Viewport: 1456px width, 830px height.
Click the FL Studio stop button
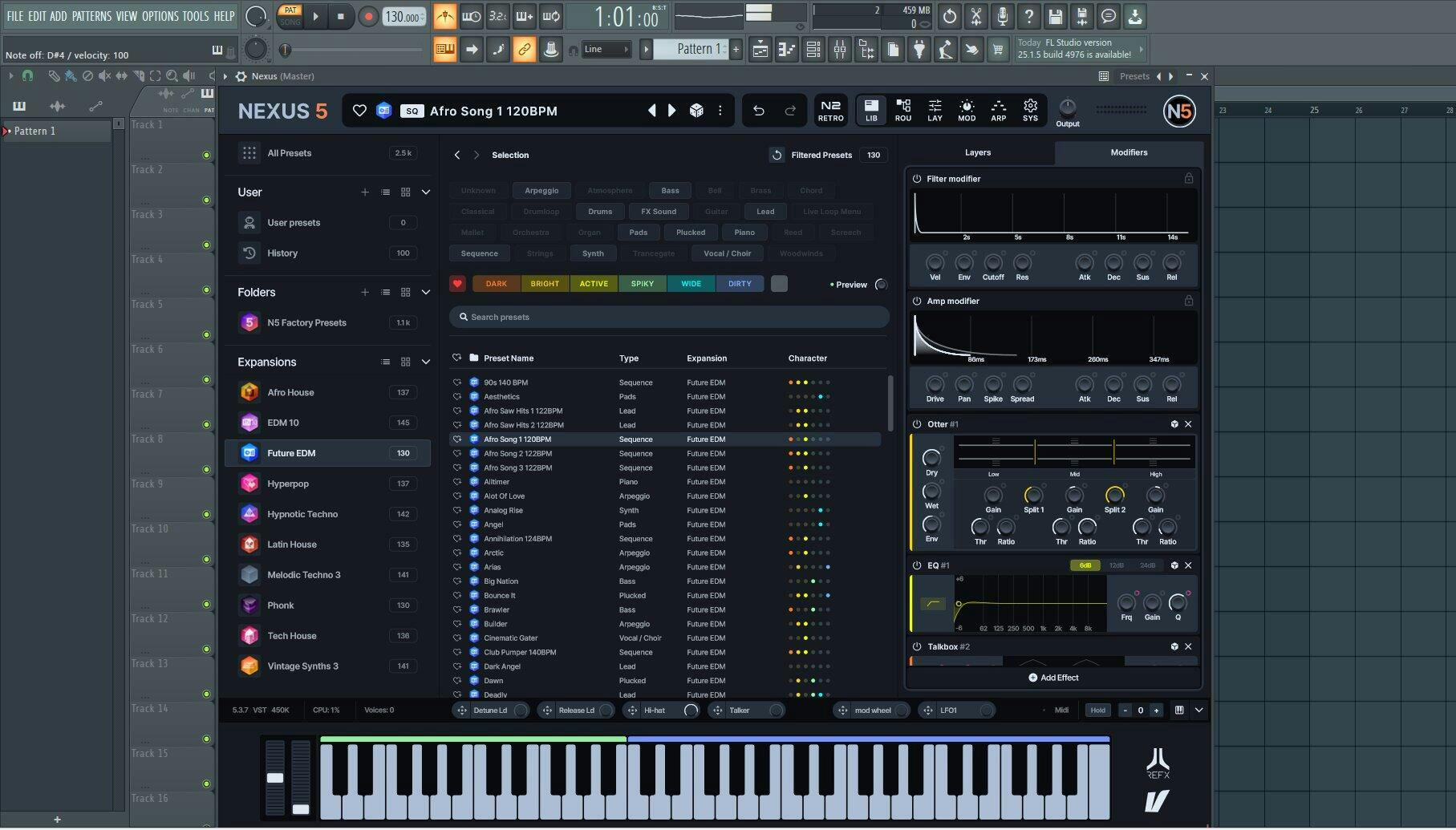(x=340, y=16)
